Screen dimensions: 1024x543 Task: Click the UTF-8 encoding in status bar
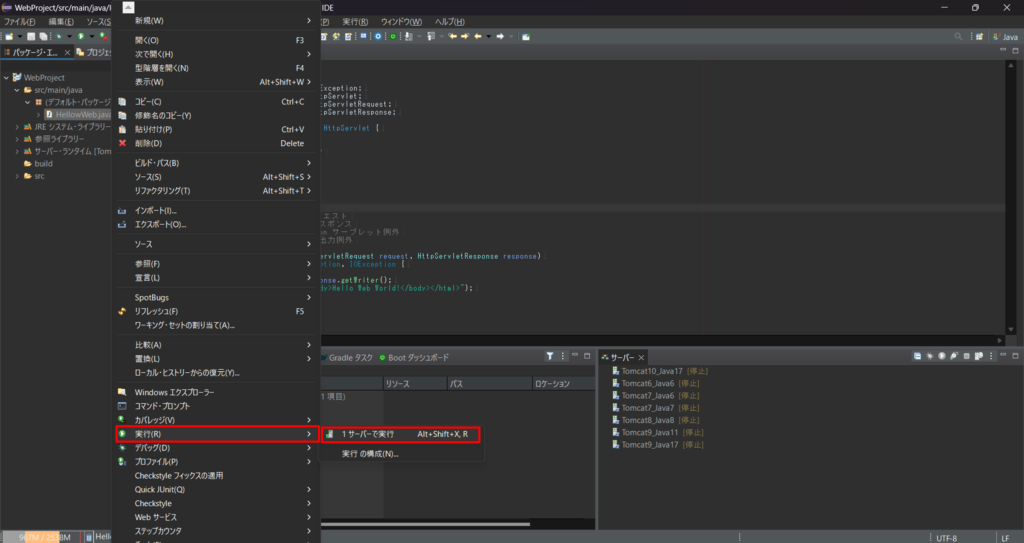click(x=946, y=537)
